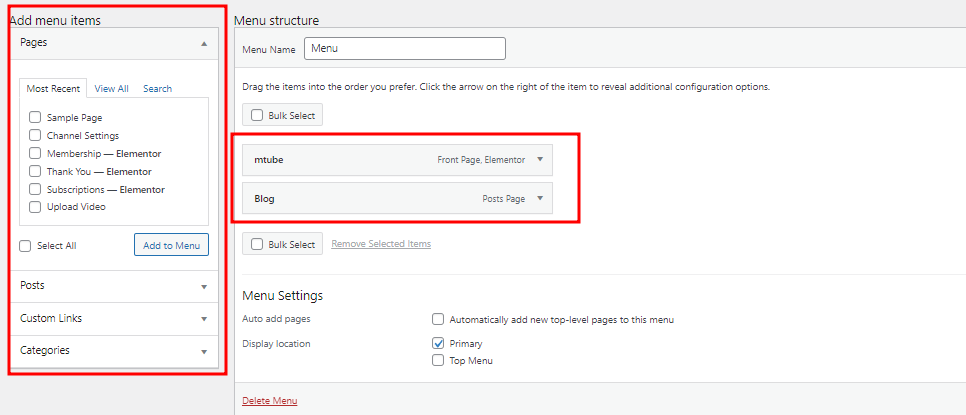Open the Categories accordion header
This screenshot has height=415, width=966.
[114, 351]
